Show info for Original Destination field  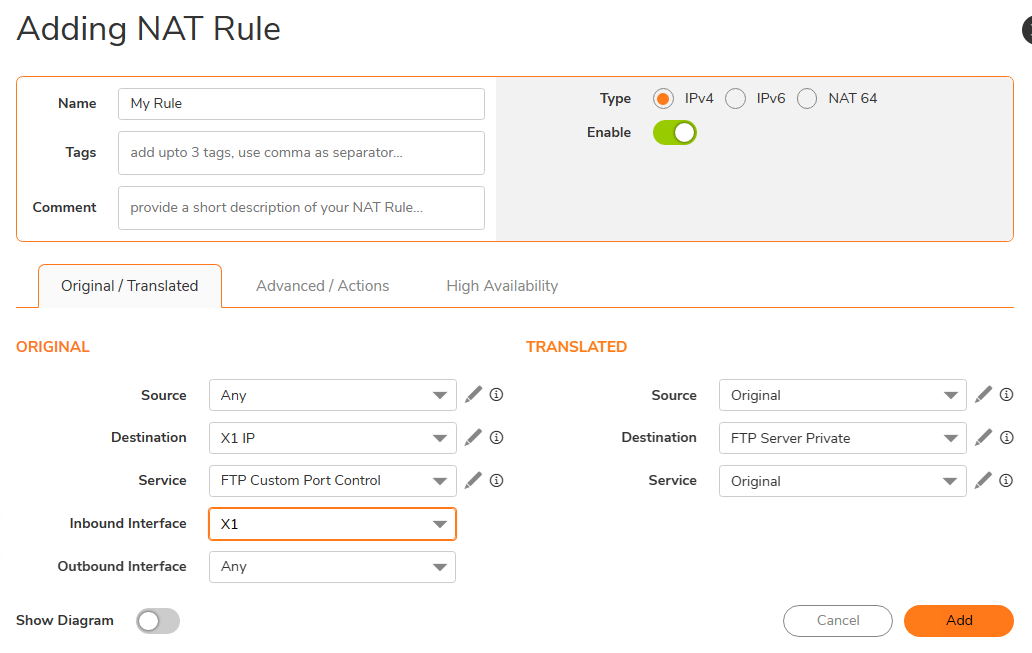pyautogui.click(x=497, y=437)
